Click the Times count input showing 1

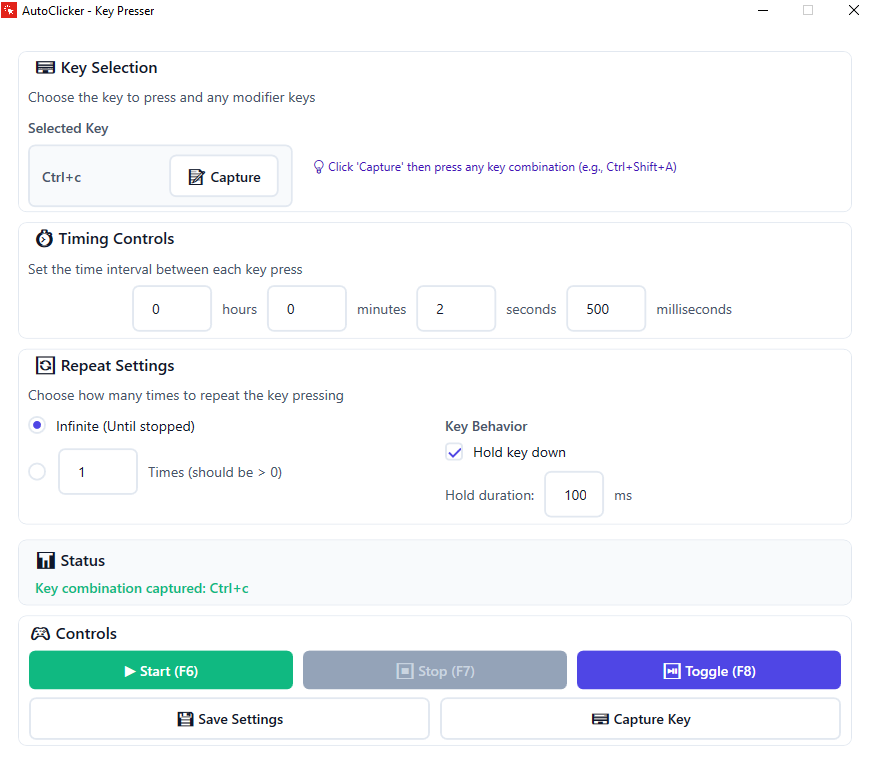[97, 471]
